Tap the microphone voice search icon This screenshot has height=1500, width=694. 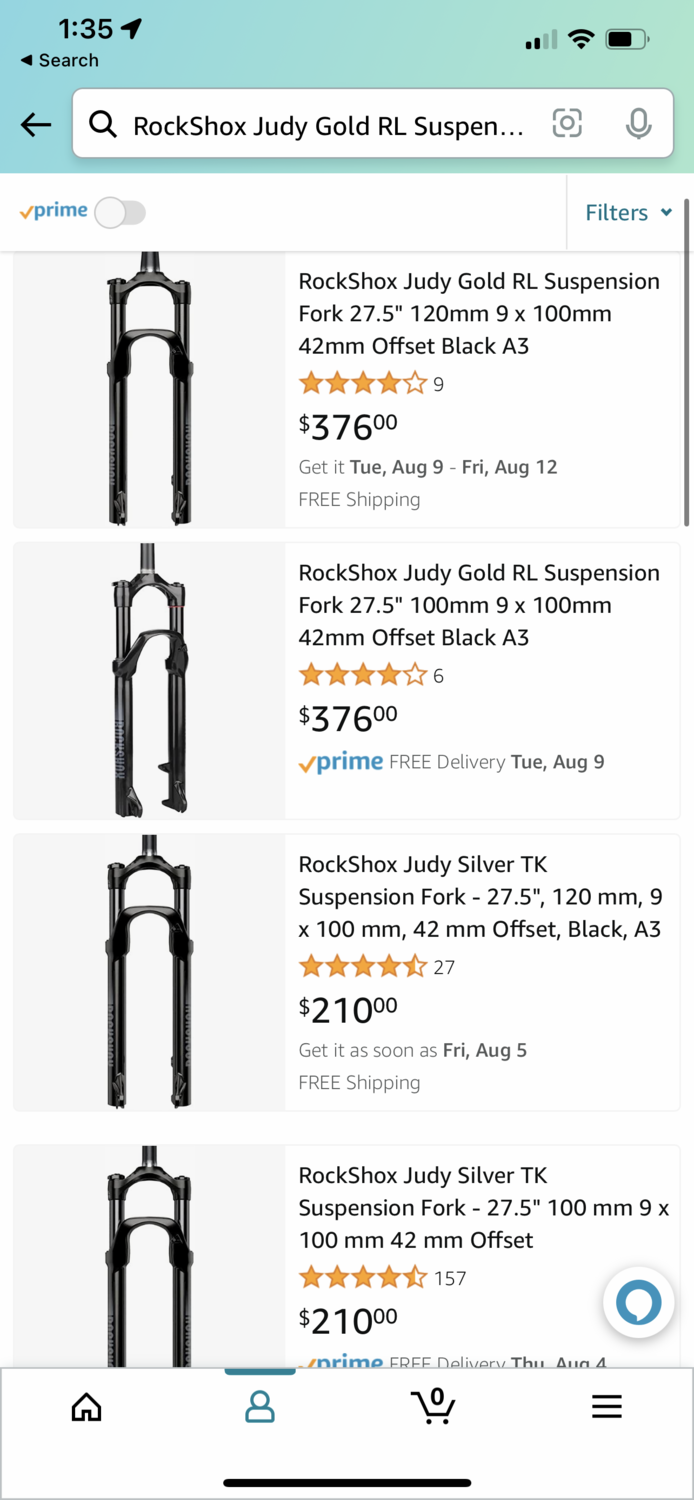click(x=638, y=124)
